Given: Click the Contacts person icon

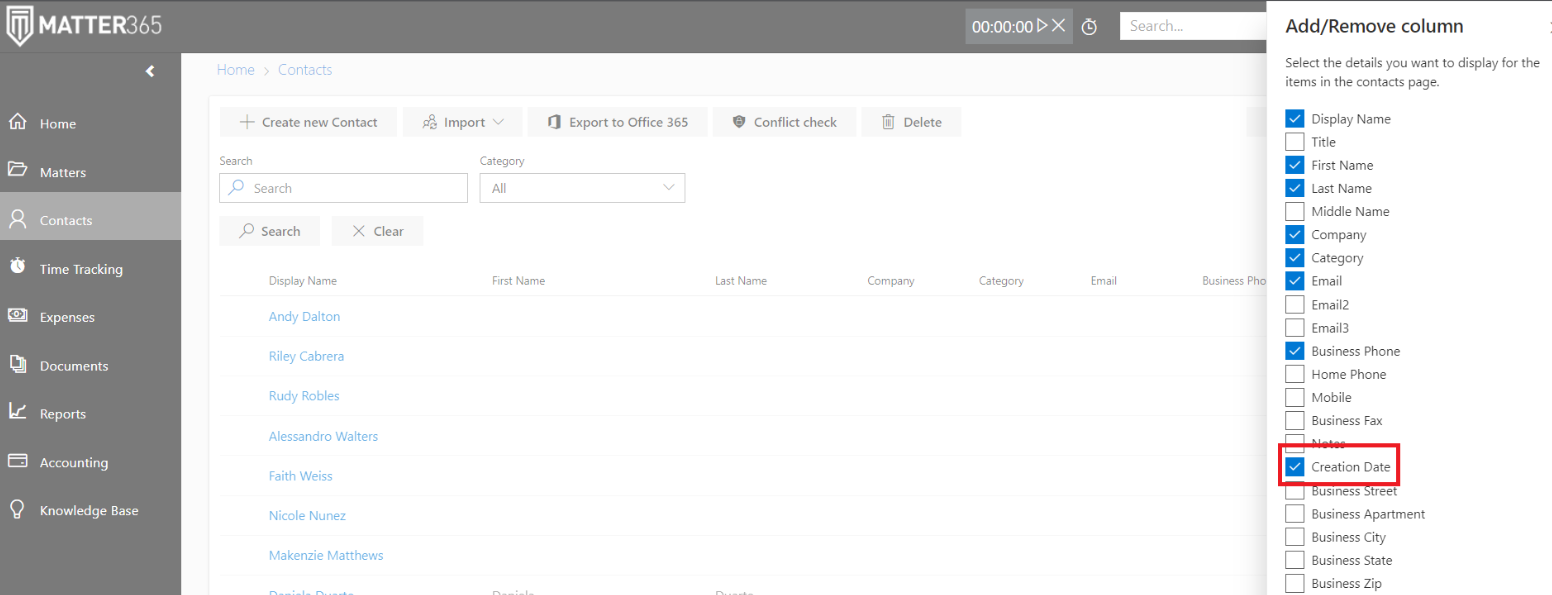Looking at the screenshot, I should (17, 219).
